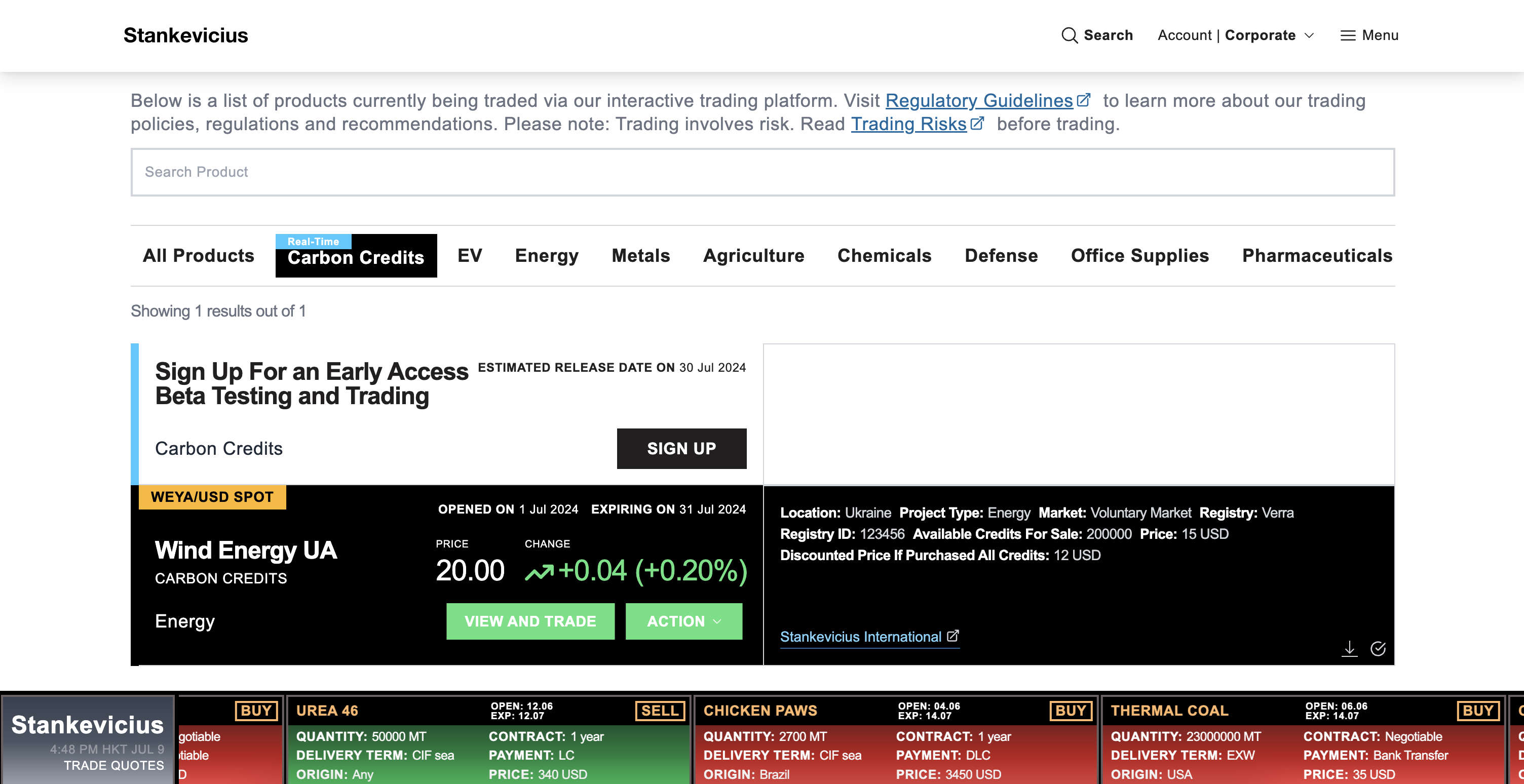Click SELL badge on UREA 46 quote
This screenshot has width=1524, height=784.
[660, 711]
